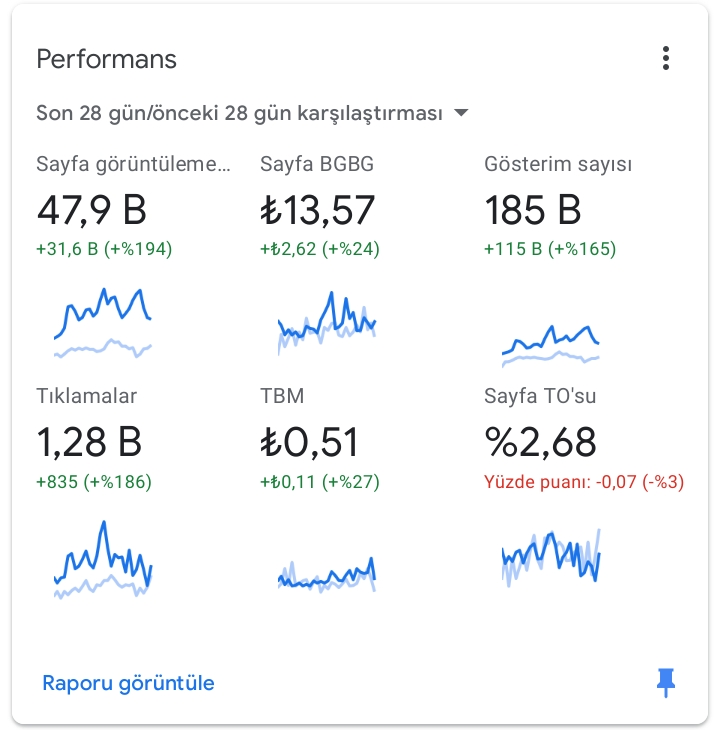Open the Sayfa BGBG sparkline chart
Image resolution: width=720 pixels, height=730 pixels.
click(327, 323)
